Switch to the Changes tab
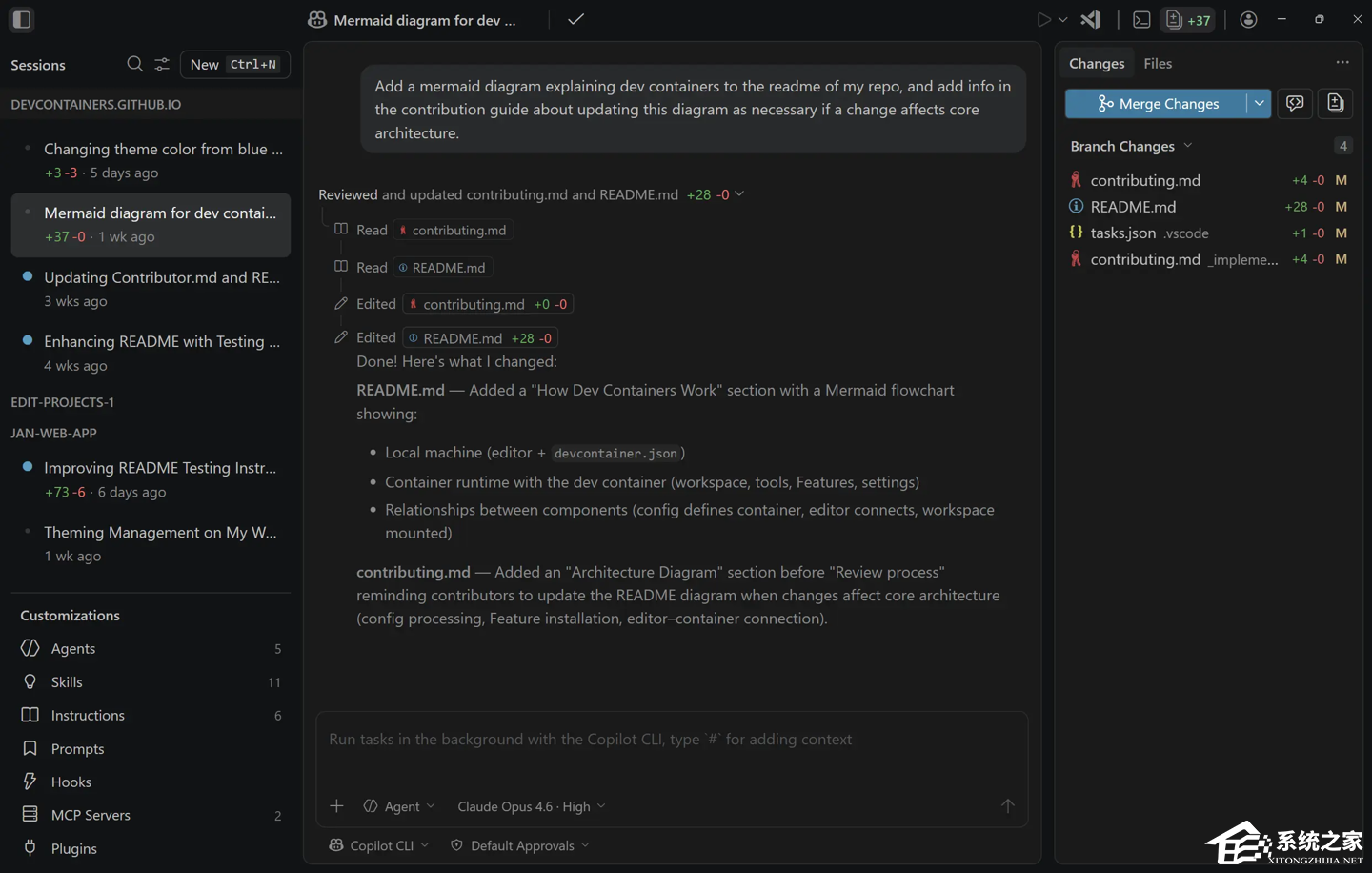The width and height of the screenshot is (1372, 873). [x=1097, y=63]
